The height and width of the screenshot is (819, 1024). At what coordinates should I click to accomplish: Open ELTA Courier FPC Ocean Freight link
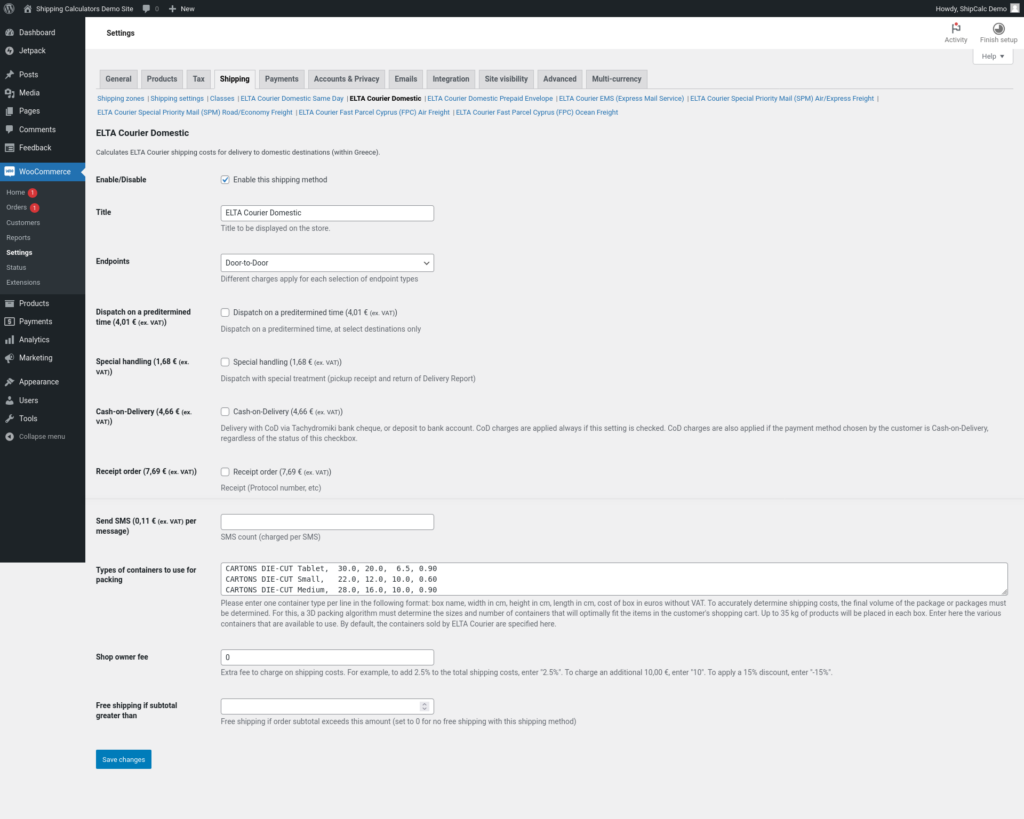pyautogui.click(x=537, y=112)
